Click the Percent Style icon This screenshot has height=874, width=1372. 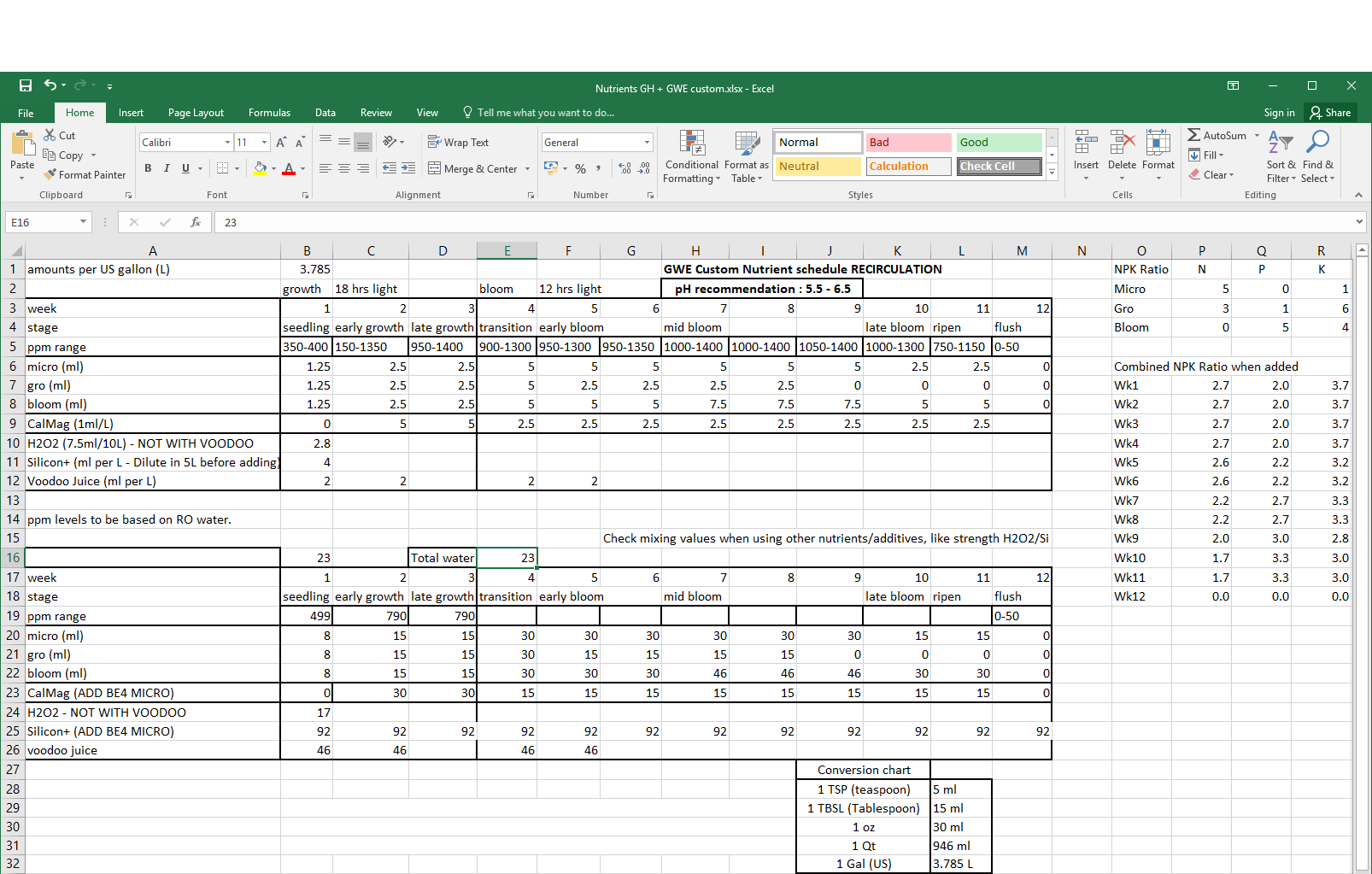pos(580,168)
